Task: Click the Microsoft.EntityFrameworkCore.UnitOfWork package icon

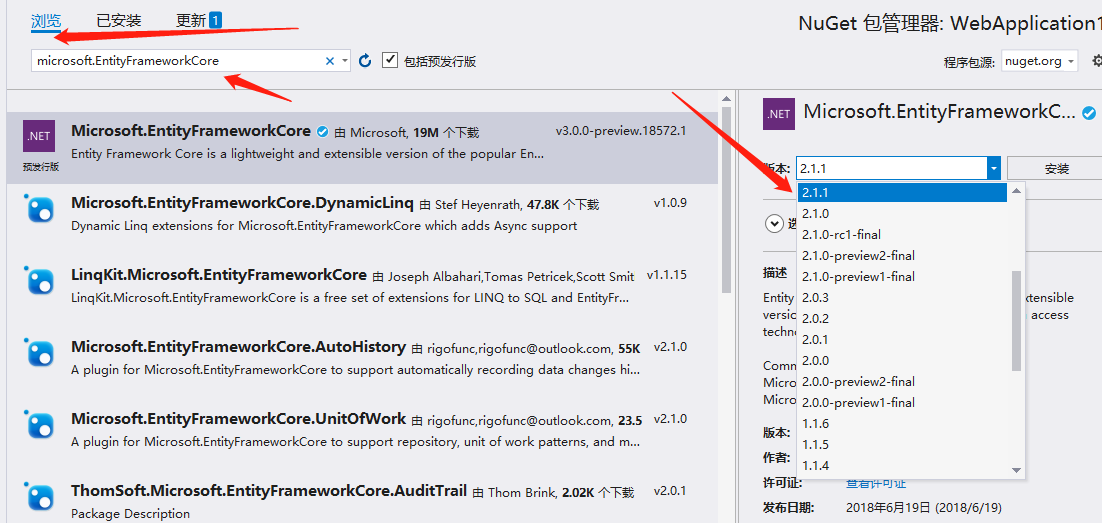Action: [40, 425]
